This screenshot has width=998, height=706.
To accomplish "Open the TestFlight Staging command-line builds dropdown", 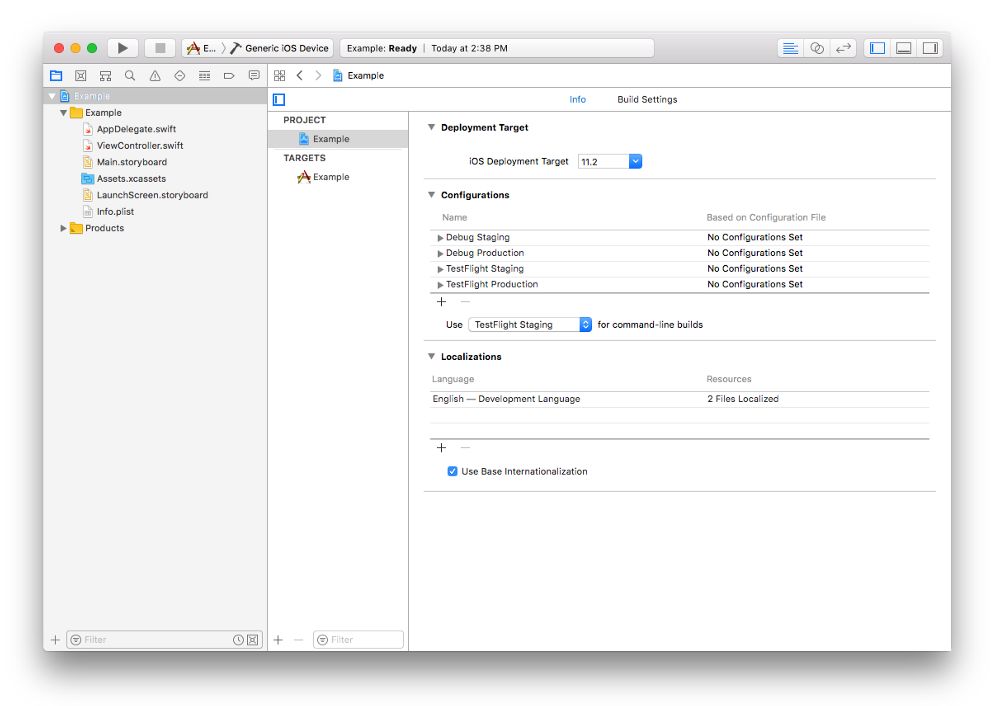I will pyautogui.click(x=585, y=325).
